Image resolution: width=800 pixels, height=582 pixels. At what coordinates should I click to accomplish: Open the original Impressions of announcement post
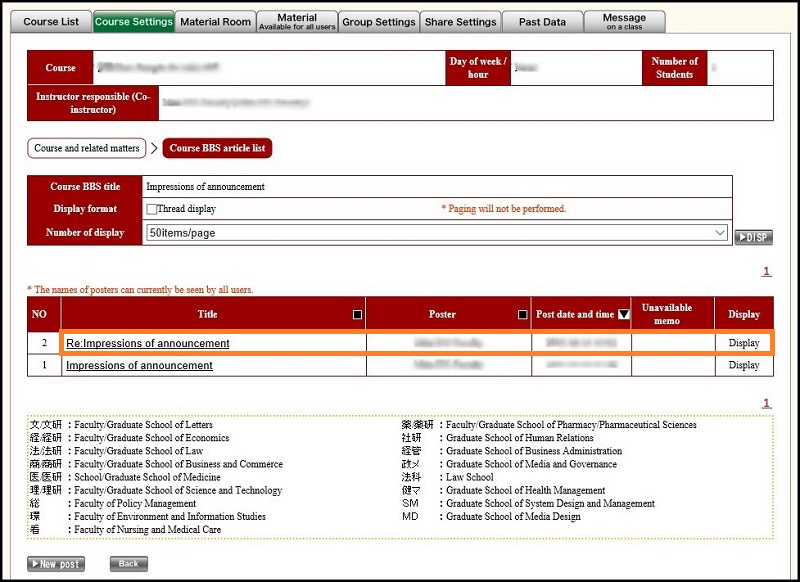(x=139, y=366)
